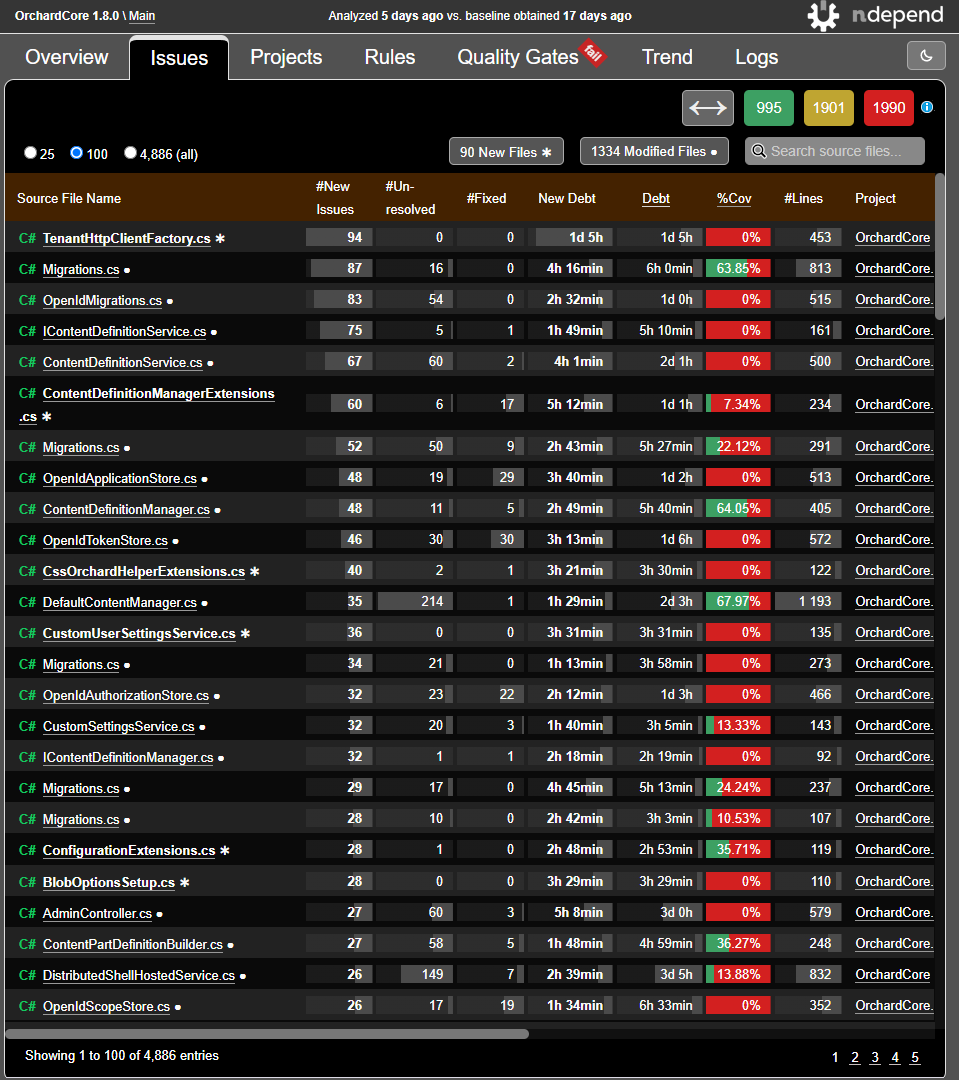Click C# icon beside IContentDefinitionManager.cs
The width and height of the screenshot is (959, 1080).
[x=27, y=757]
